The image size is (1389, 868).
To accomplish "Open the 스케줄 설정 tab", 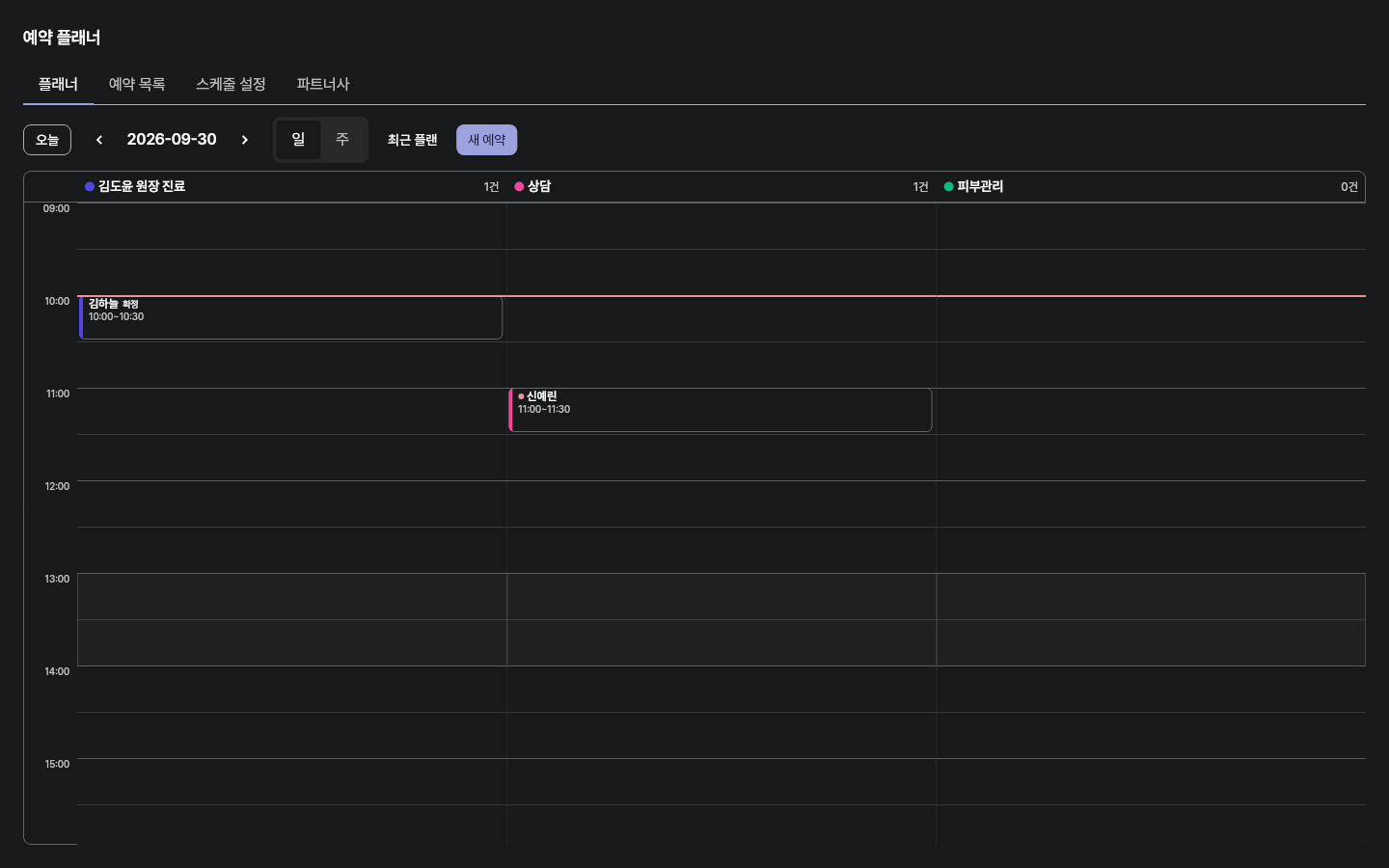I will [x=231, y=85].
